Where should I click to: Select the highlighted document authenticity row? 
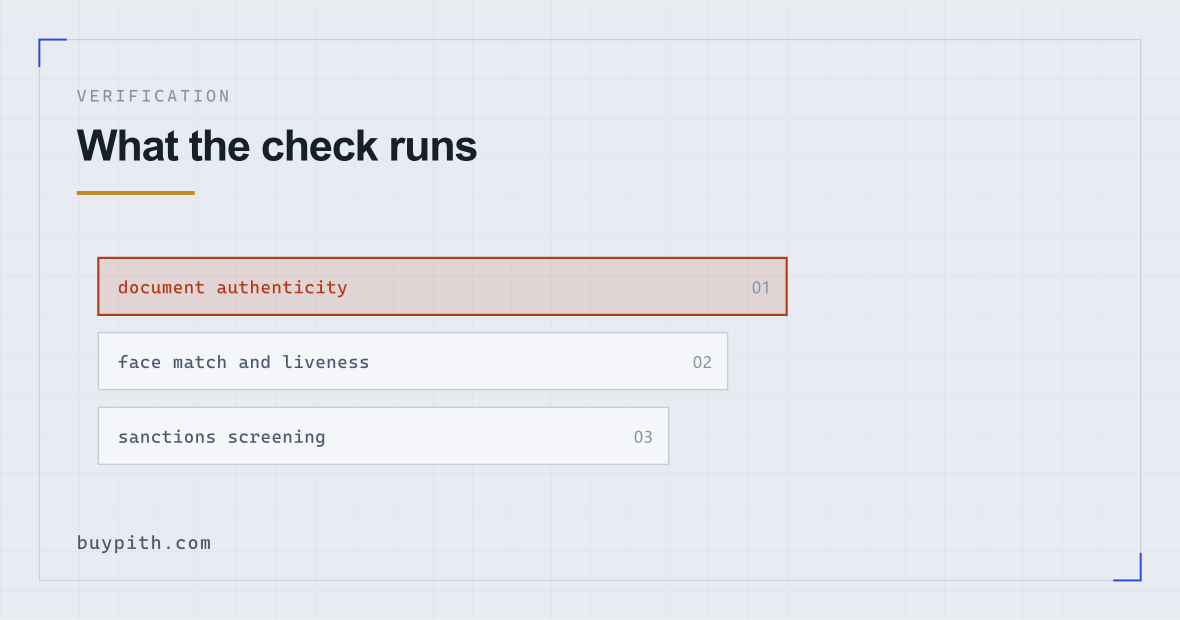[x=442, y=287]
